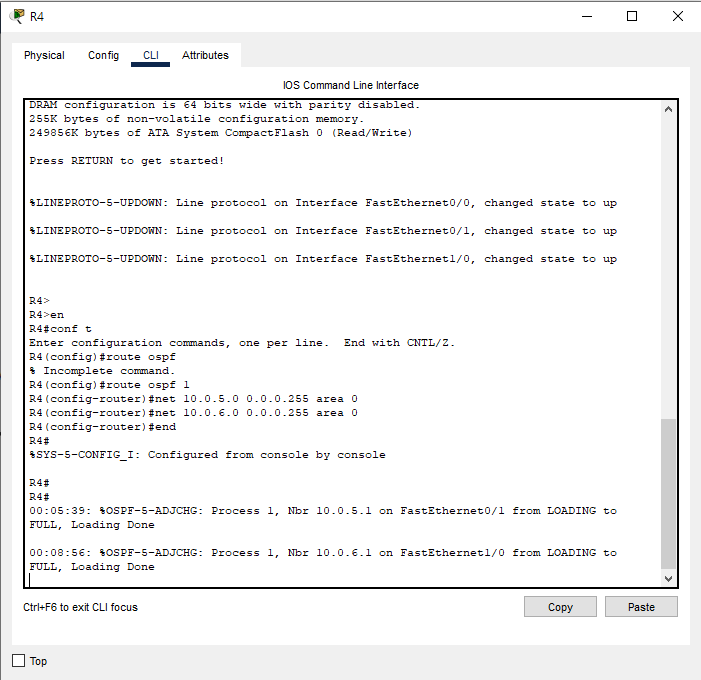Click the OSPF adjacency line for Nbr 10.0.5.1
This screenshot has height=680, width=701.
[323, 518]
